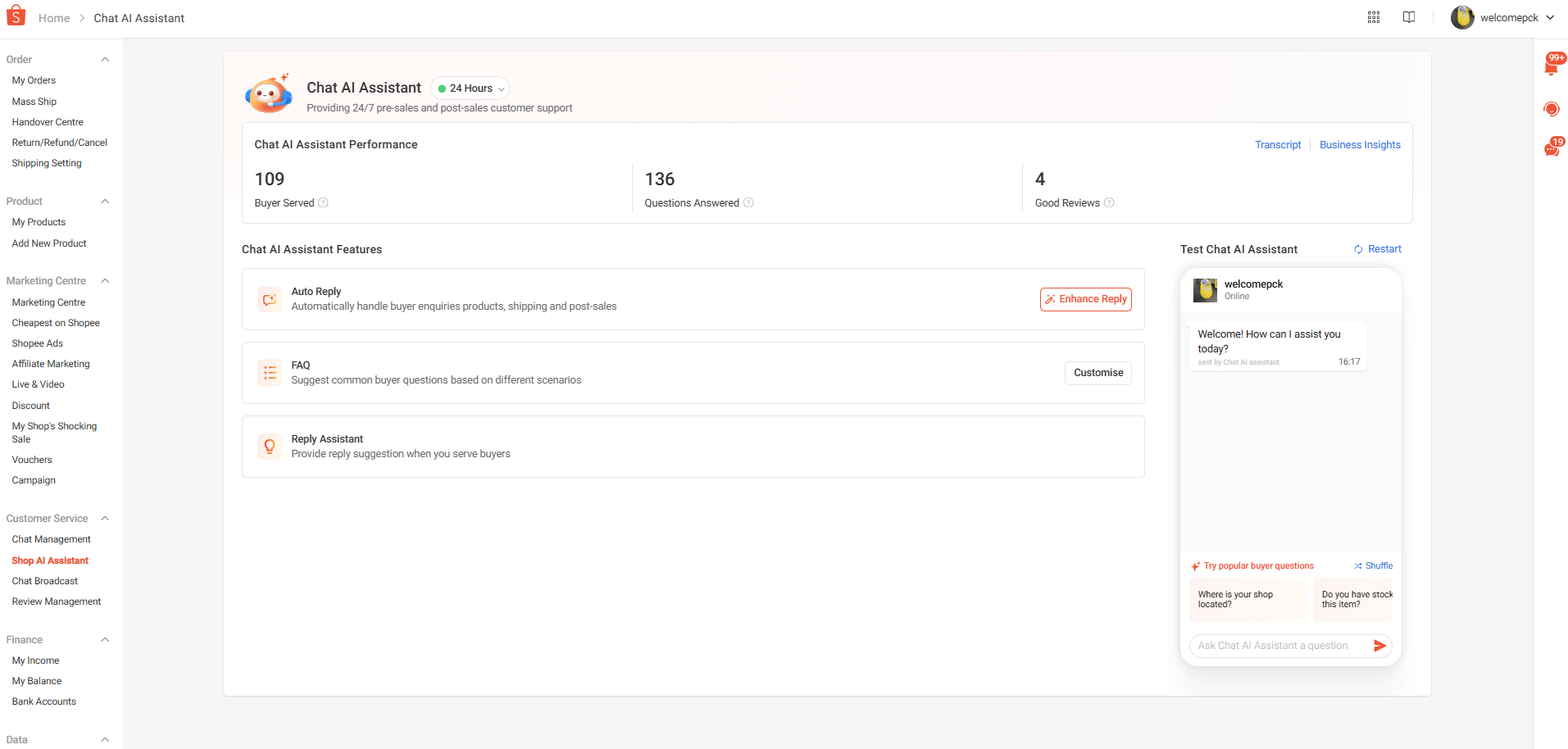
Task: Open Vouchers in Marketing Centre
Action: pos(32,460)
